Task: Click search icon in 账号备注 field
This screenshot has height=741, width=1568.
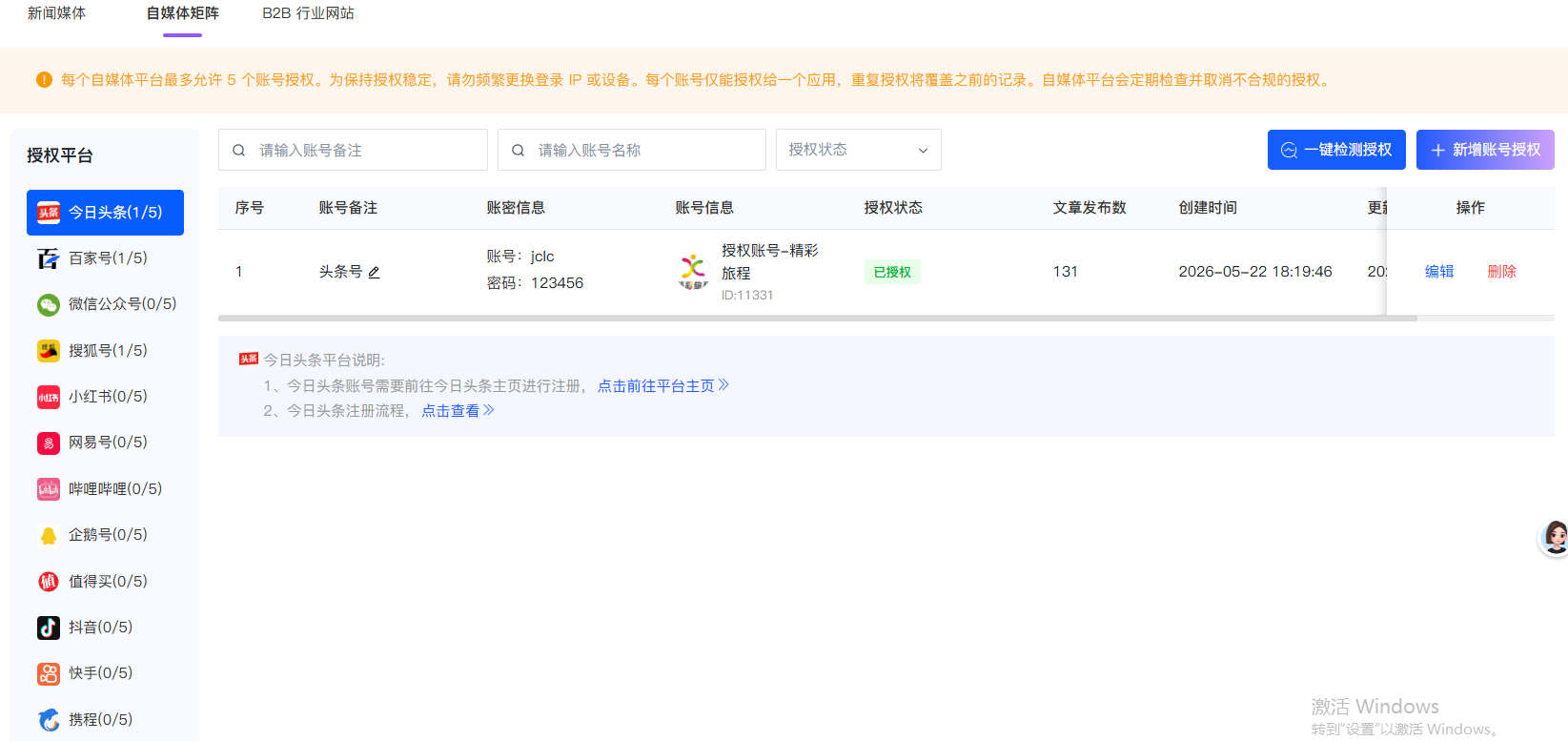Action: (239, 150)
